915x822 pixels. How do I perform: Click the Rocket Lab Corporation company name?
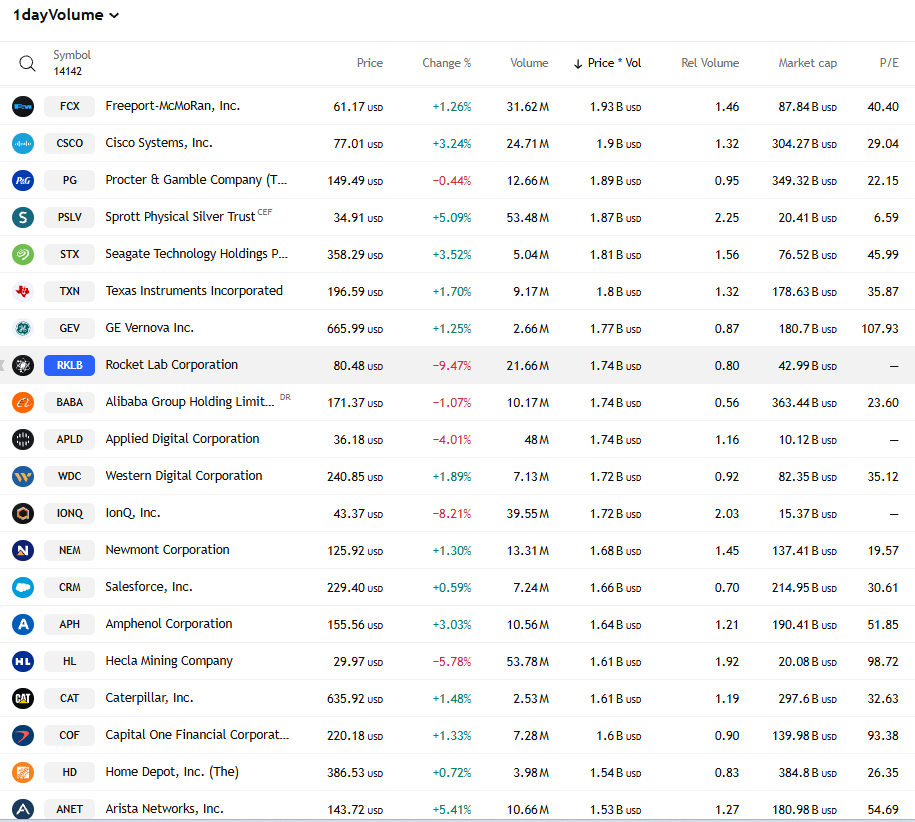pos(172,365)
